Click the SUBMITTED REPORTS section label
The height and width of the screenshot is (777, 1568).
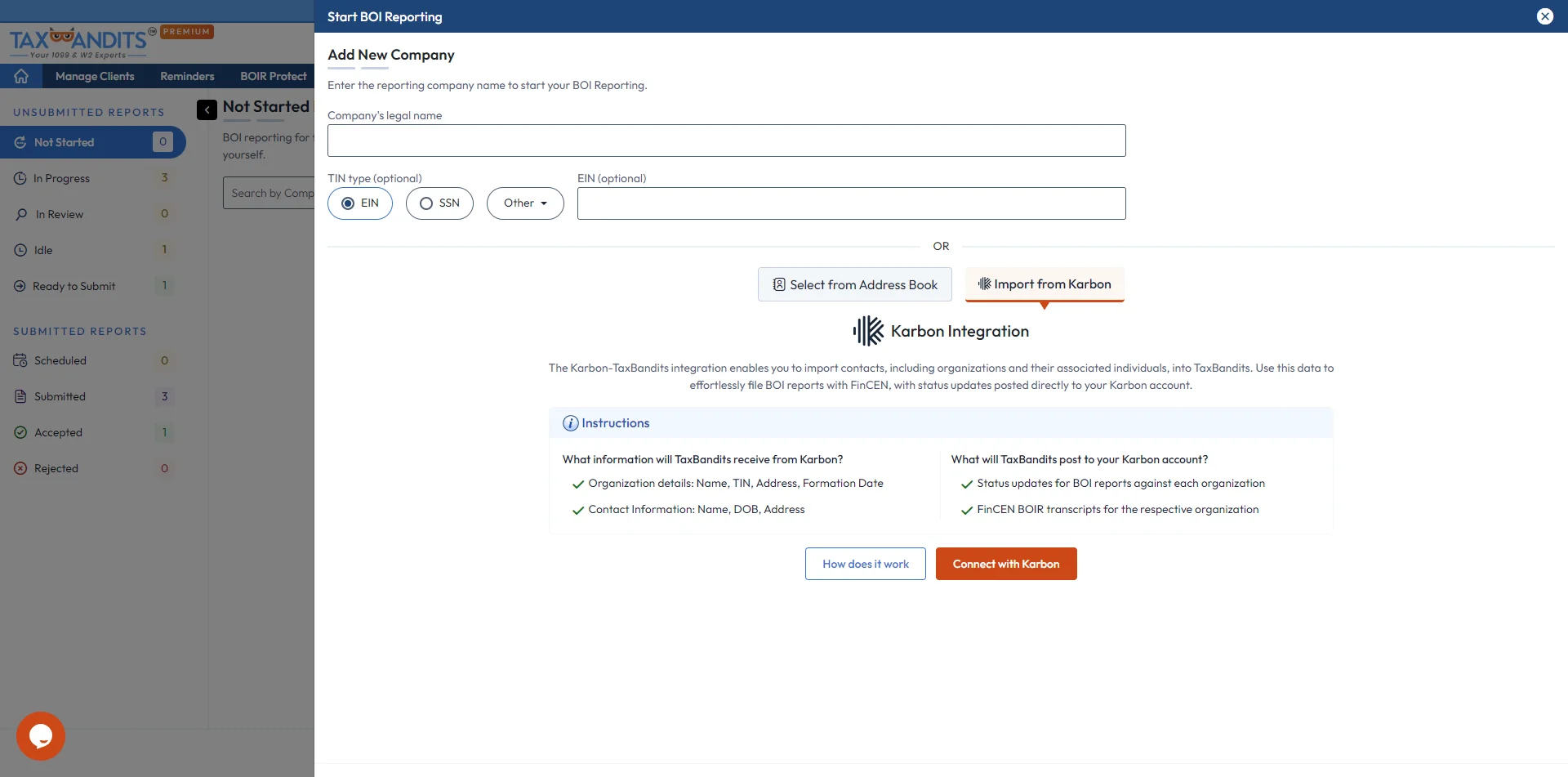80,332
